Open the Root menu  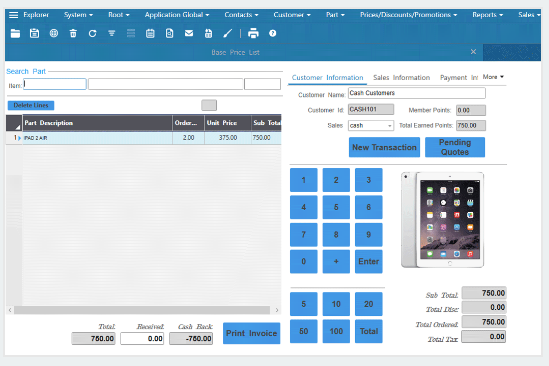119,15
